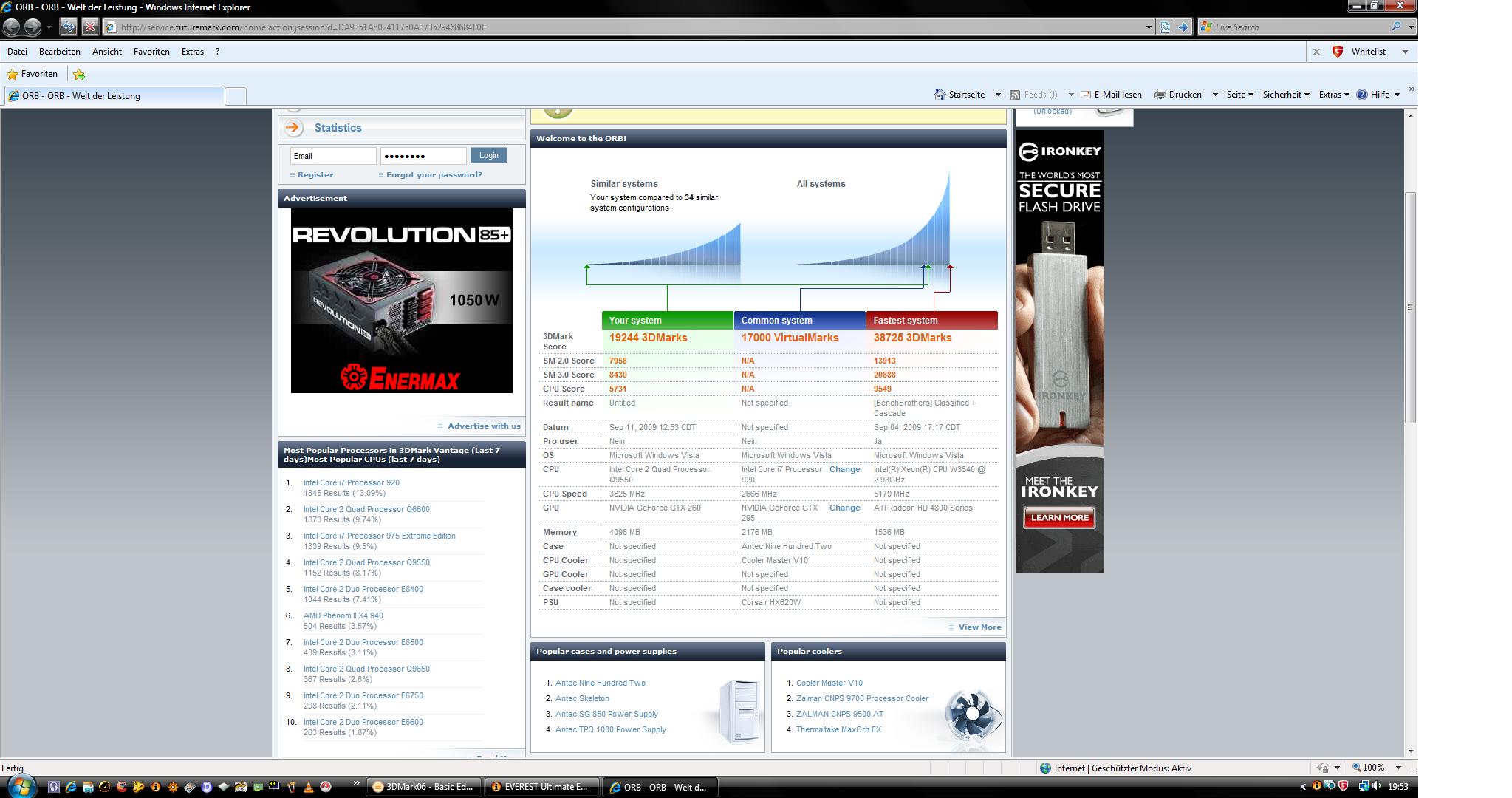Click the red Stop loading button
Screen dimensions: 1512x798
tap(89, 27)
